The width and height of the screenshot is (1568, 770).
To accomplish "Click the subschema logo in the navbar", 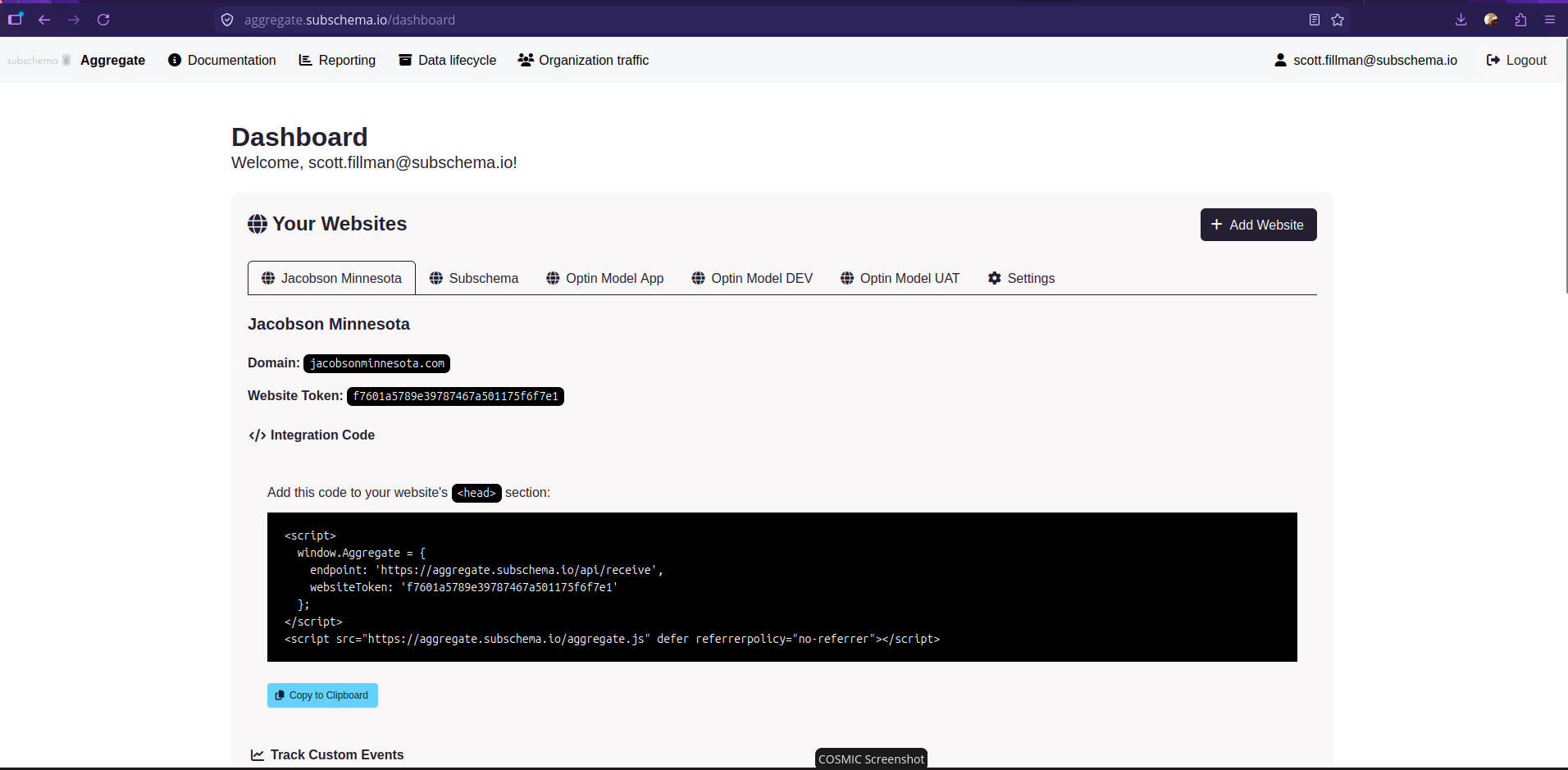I will point(39,60).
